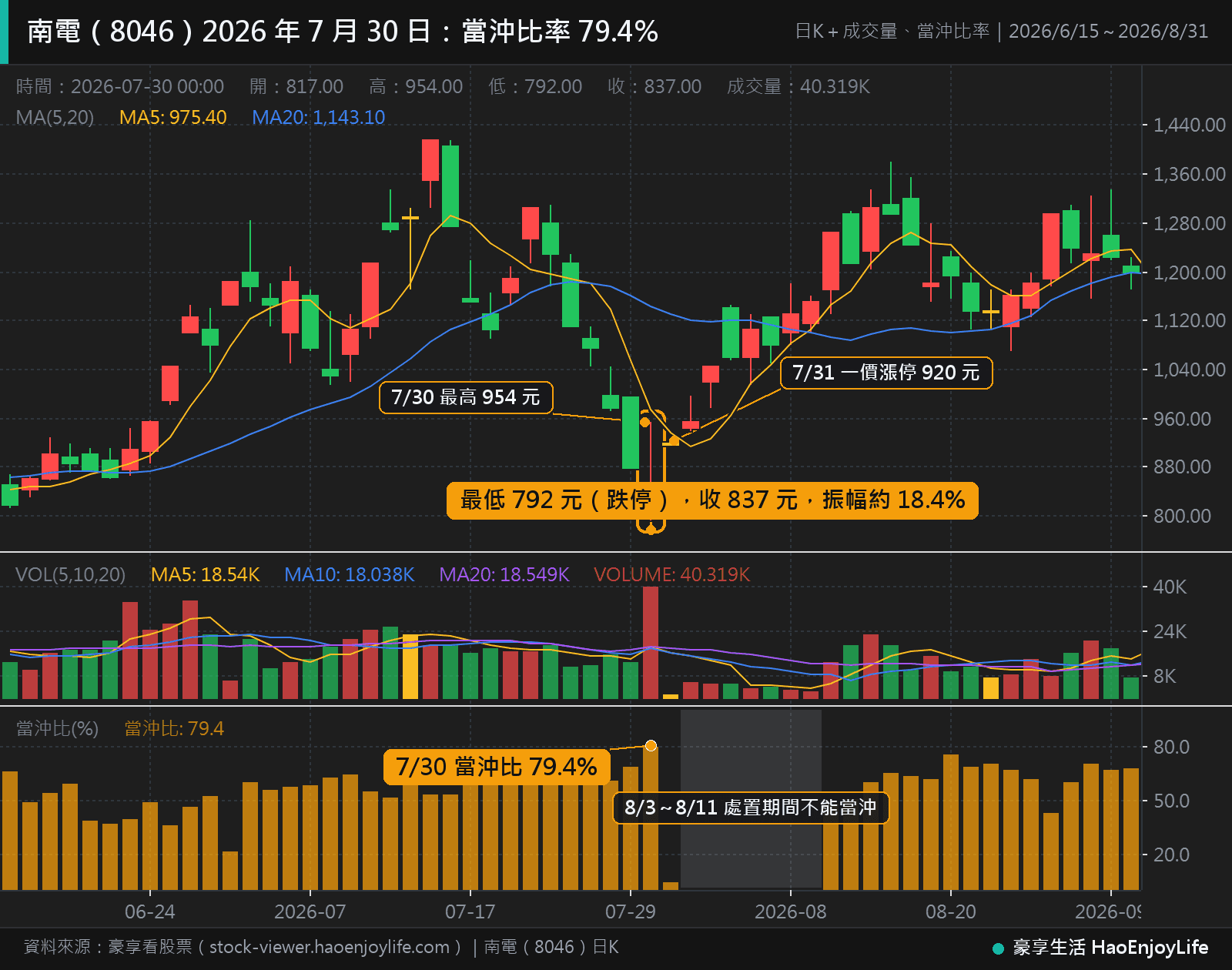
Task: Click the "當沖比(%)" panel label
Action: click(x=57, y=728)
